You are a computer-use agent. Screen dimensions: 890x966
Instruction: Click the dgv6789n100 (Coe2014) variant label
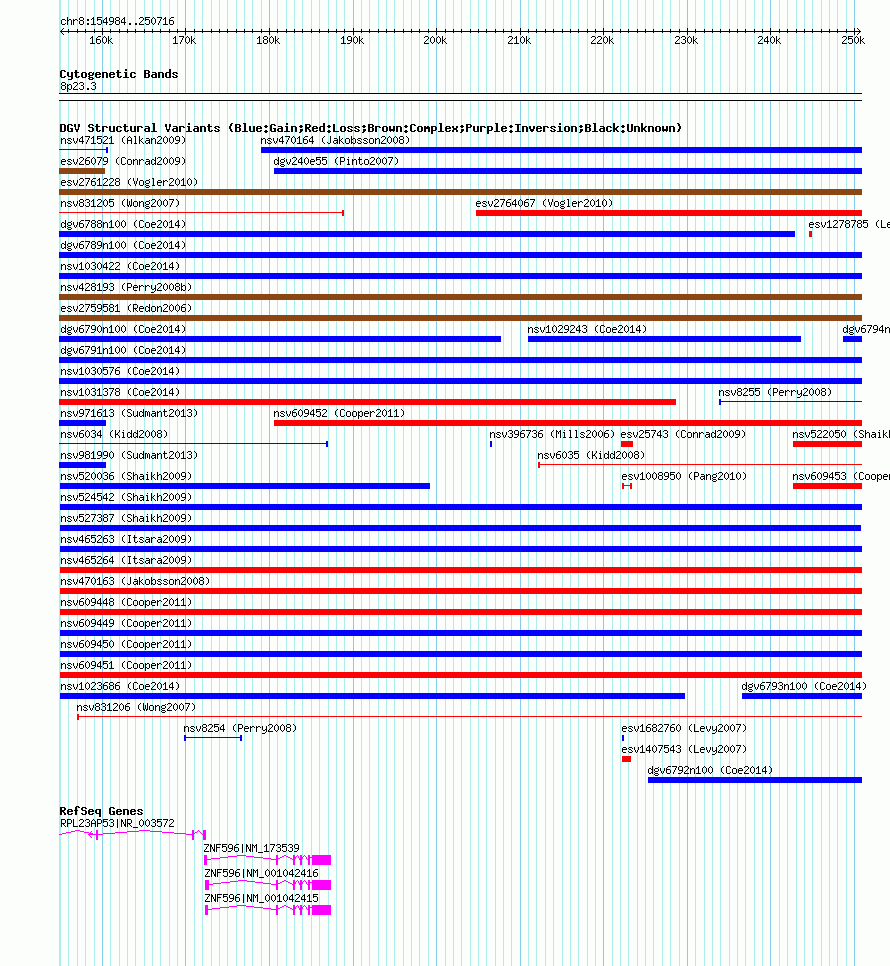click(123, 245)
